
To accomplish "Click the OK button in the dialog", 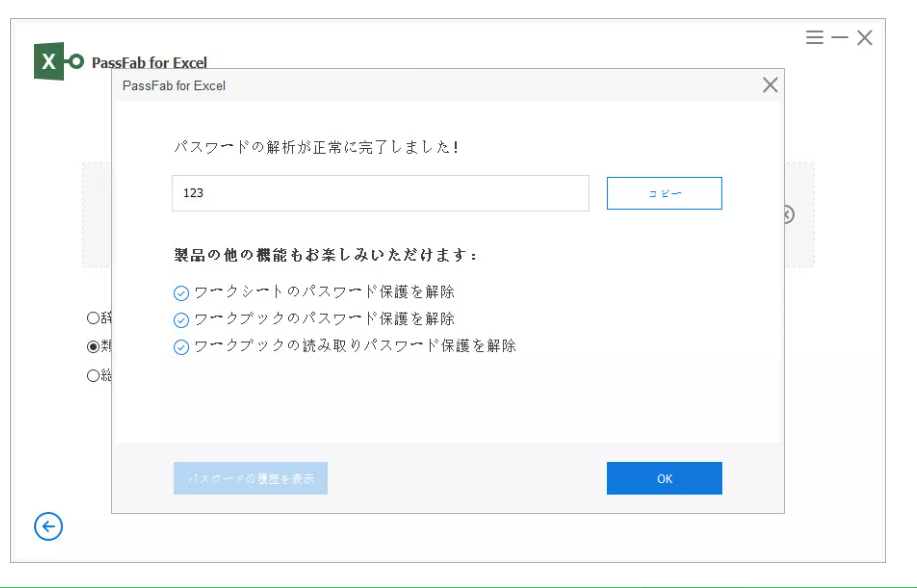I will 664,478.
